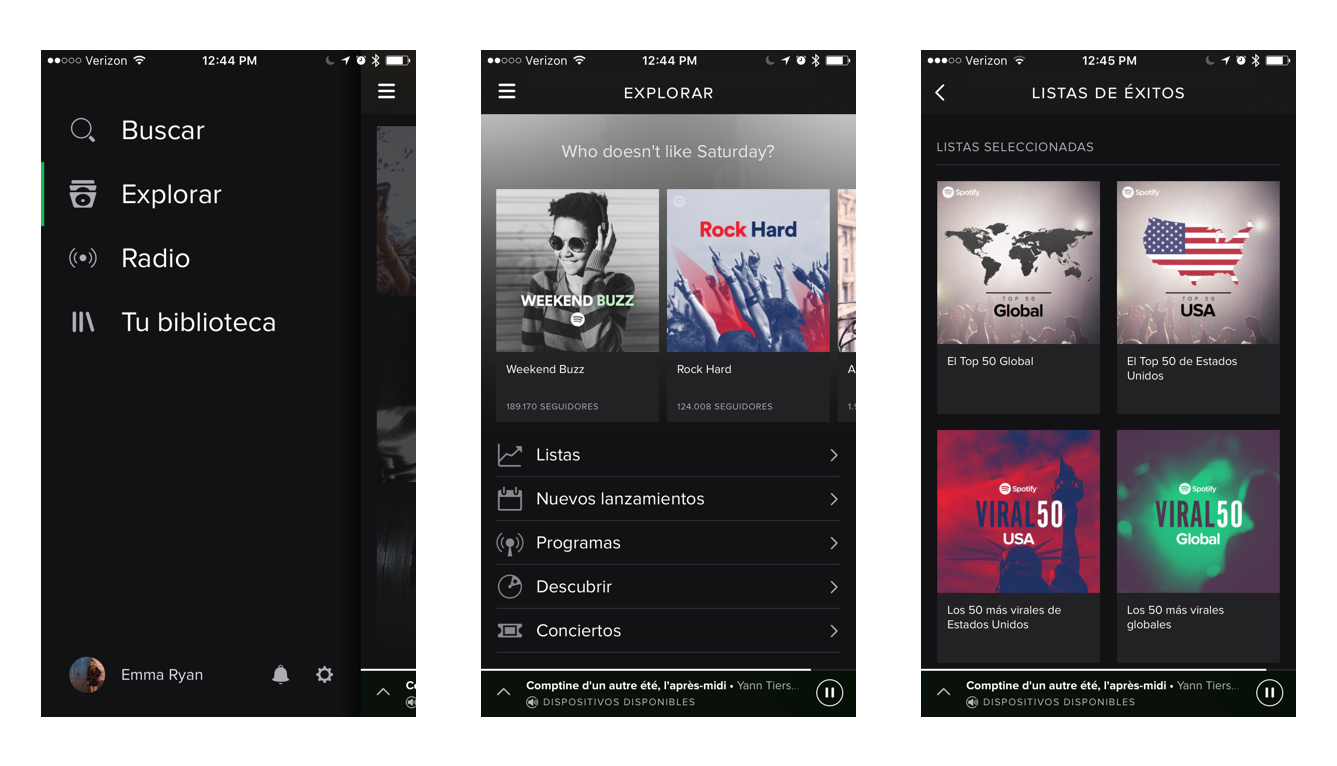This screenshot has width=1337, height=766.
Task: Expand now playing bar on Listas de Éxitos screen
Action: (943, 692)
